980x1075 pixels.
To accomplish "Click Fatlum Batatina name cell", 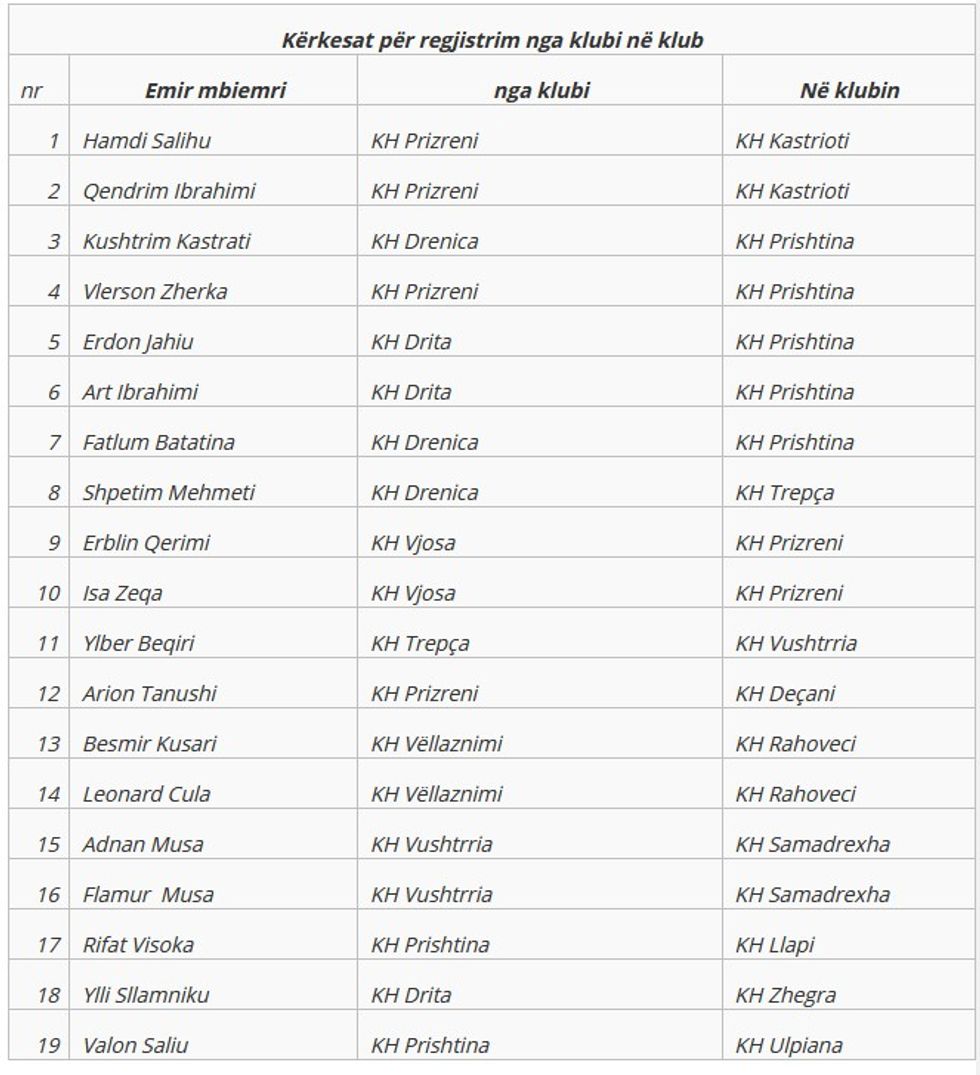I will [x=159, y=442].
